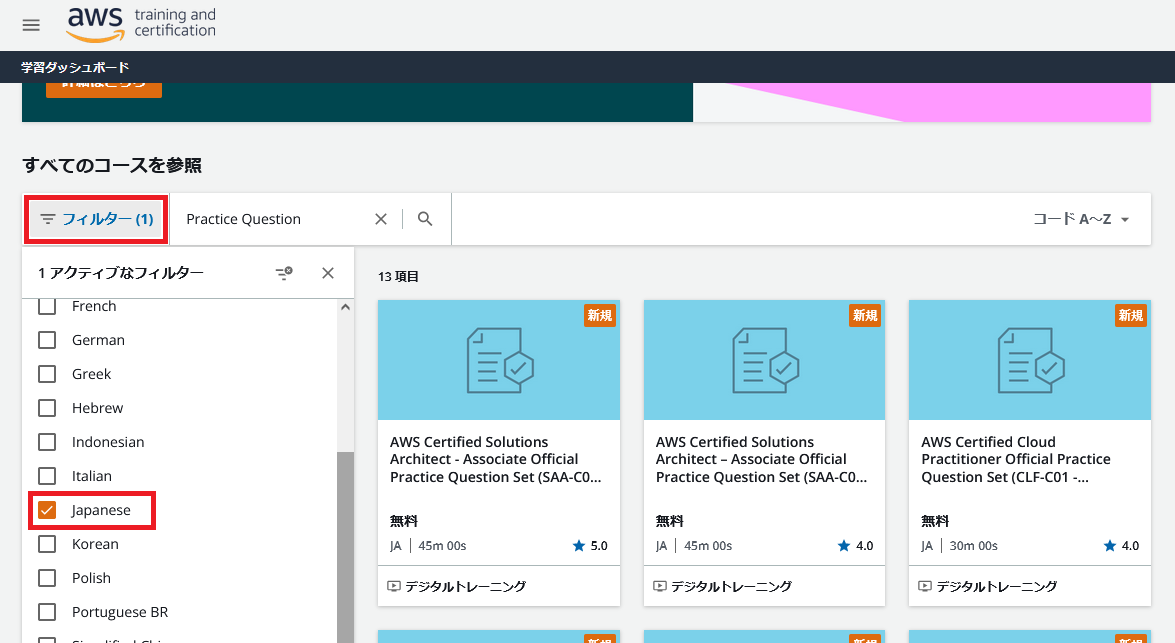Open the hamburger navigation menu
The image size is (1175, 643).
click(x=31, y=25)
